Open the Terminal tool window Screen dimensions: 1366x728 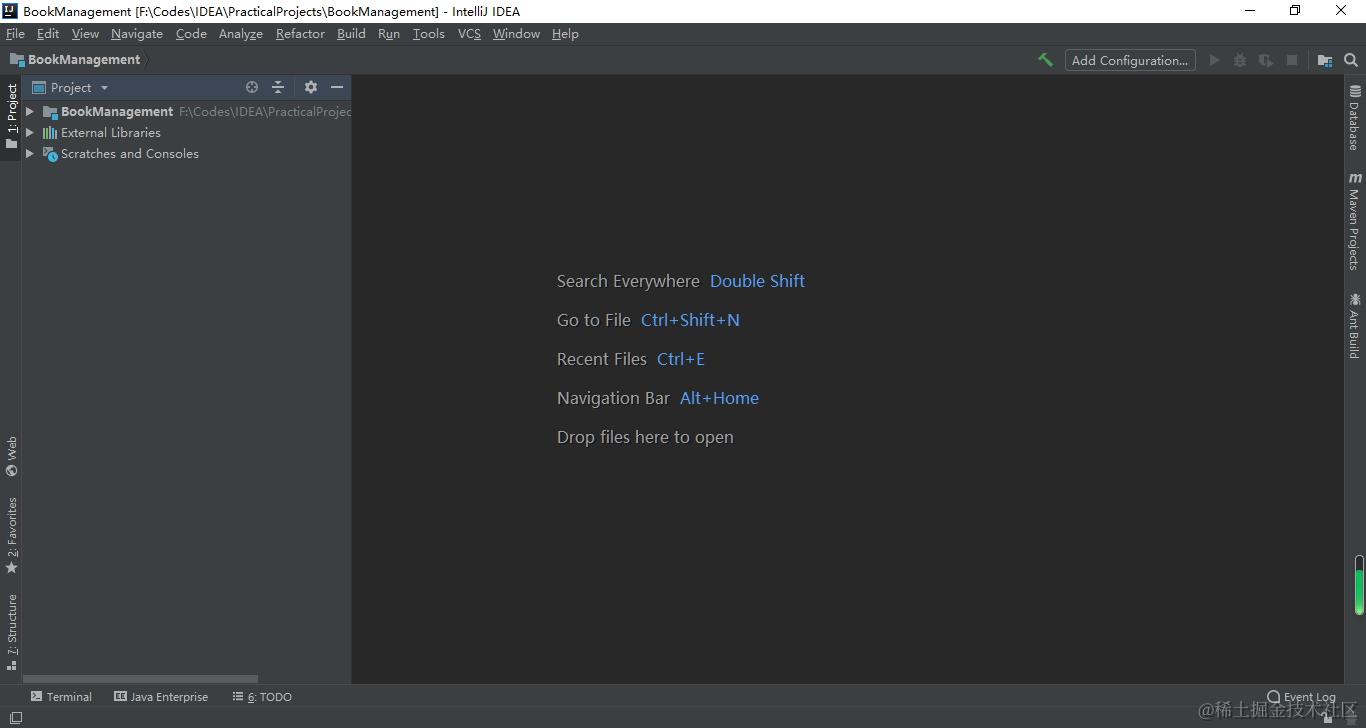61,697
